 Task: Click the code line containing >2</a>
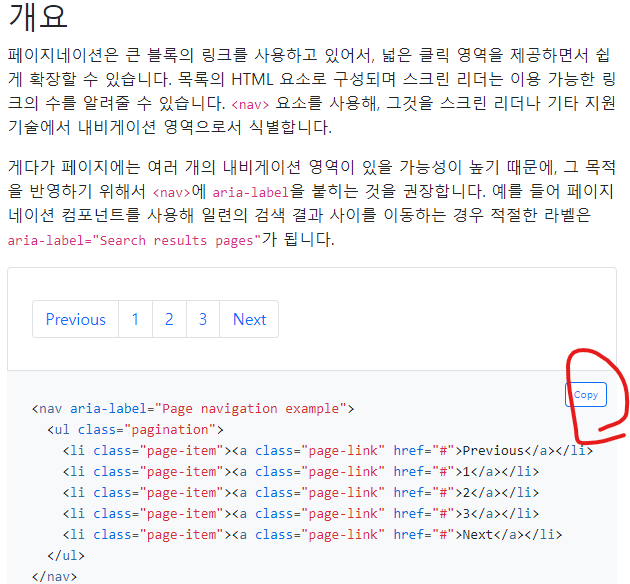pyautogui.click(x=301, y=493)
